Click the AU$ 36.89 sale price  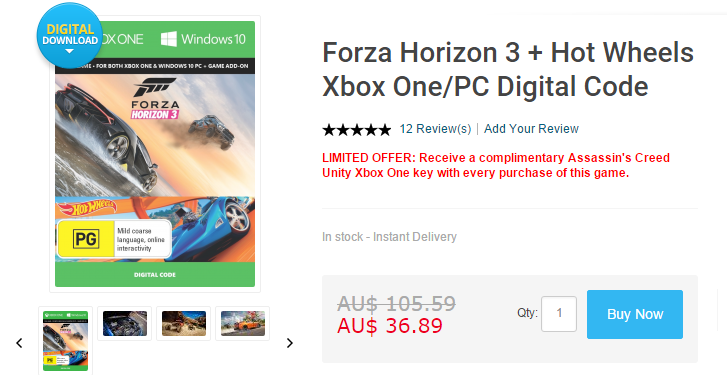[390, 326]
